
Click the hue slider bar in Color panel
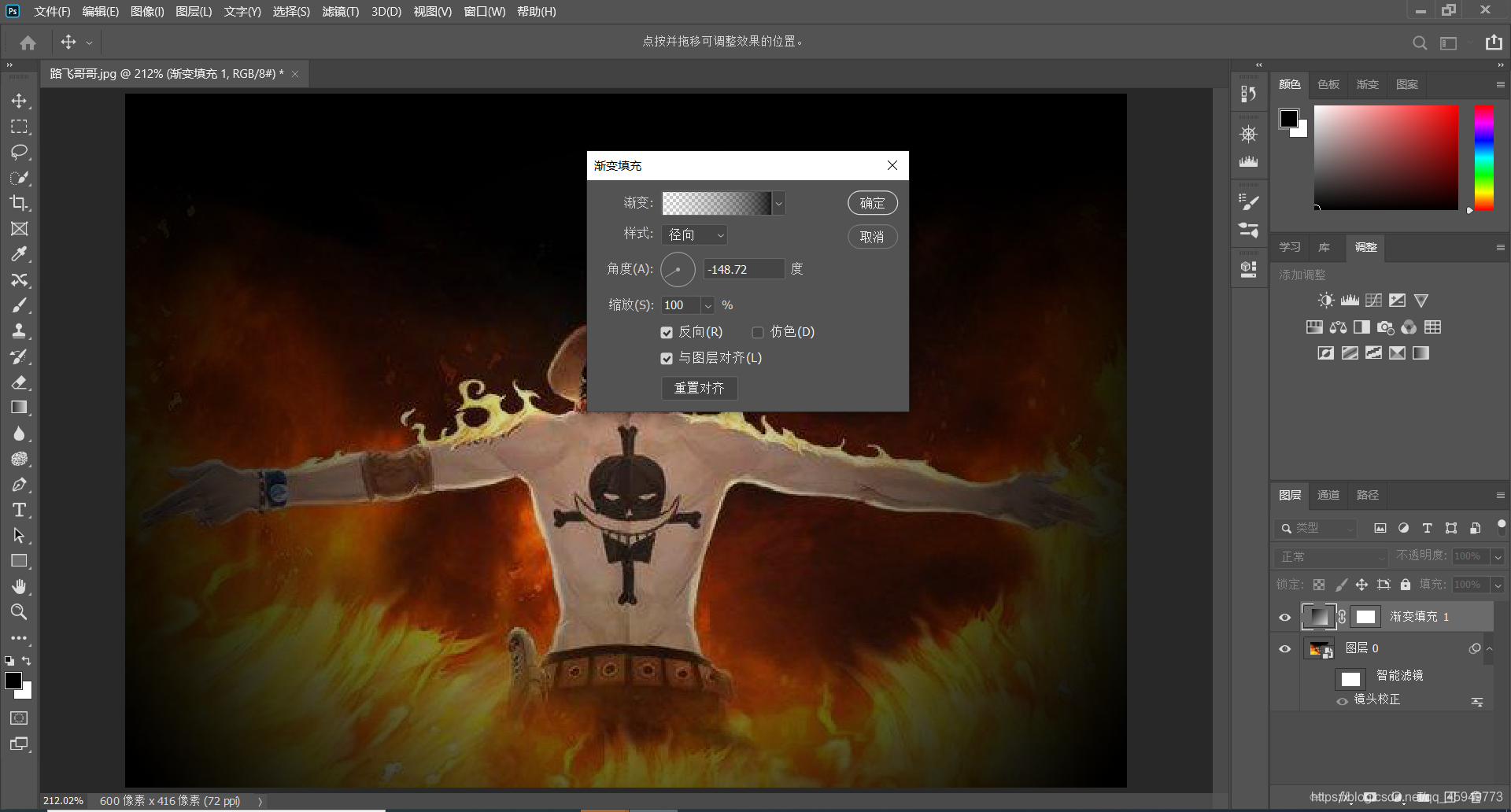[x=1483, y=158]
